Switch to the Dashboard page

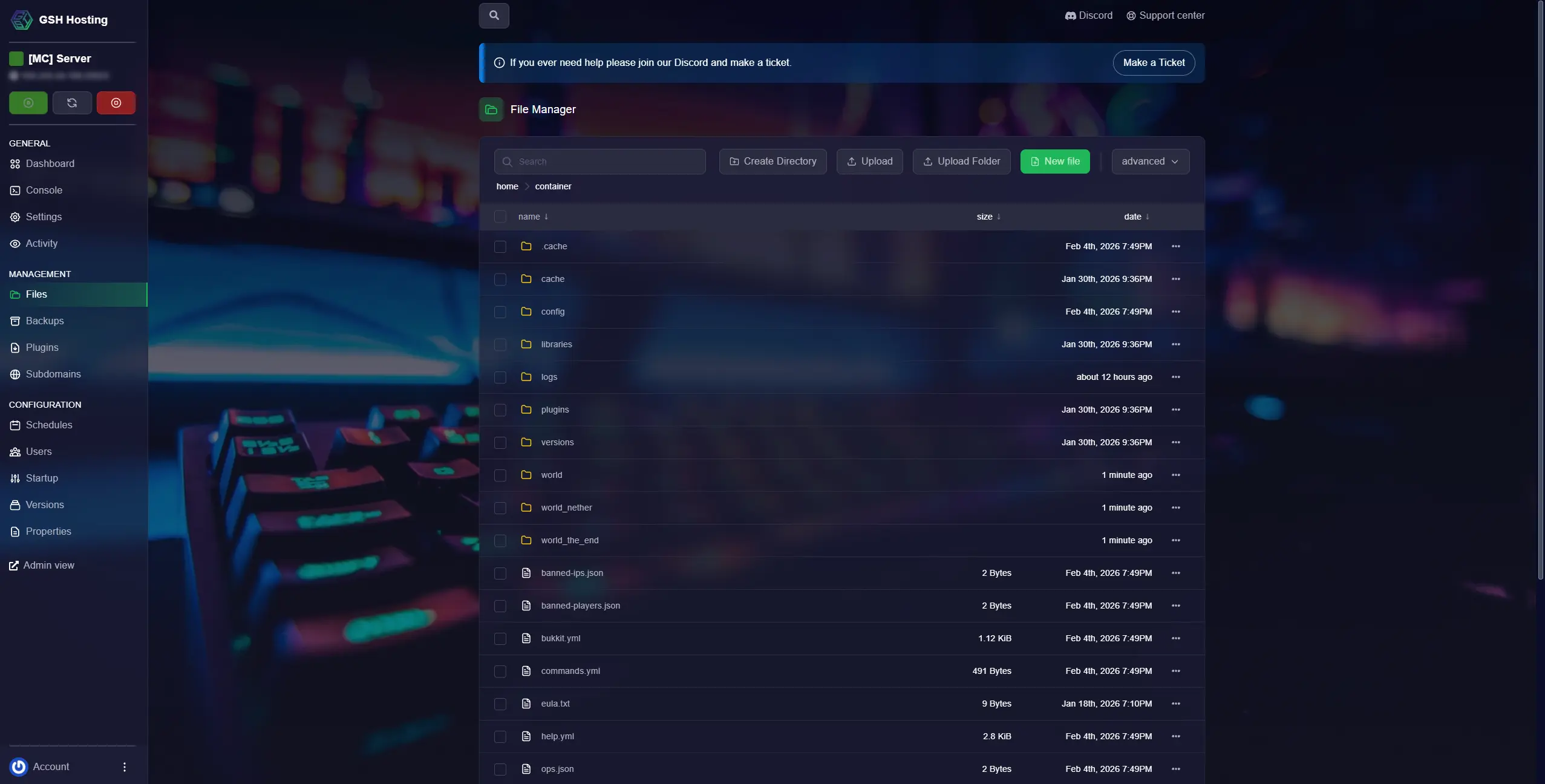(x=50, y=163)
